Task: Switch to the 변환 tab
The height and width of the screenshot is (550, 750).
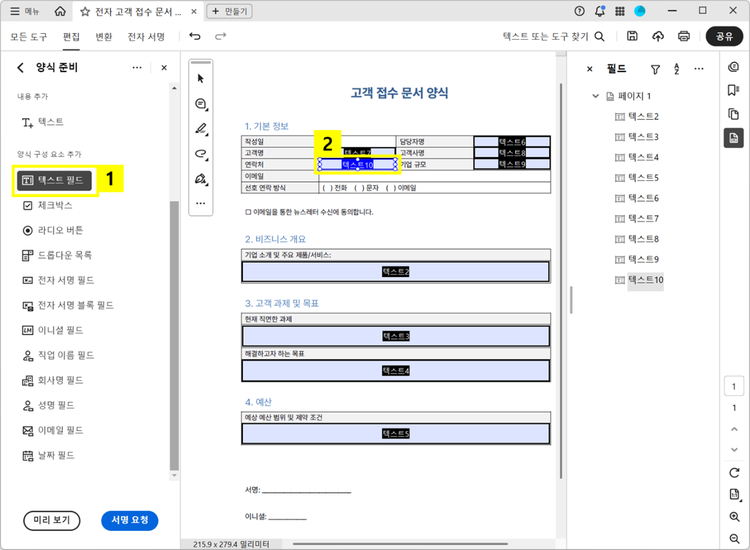Action: pos(104,37)
